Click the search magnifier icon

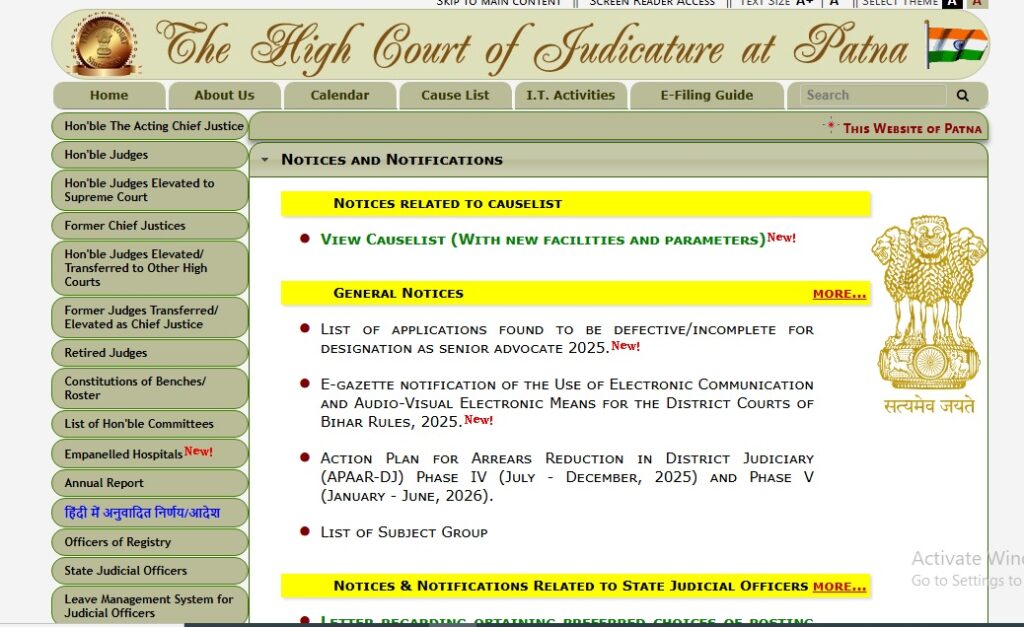point(963,95)
